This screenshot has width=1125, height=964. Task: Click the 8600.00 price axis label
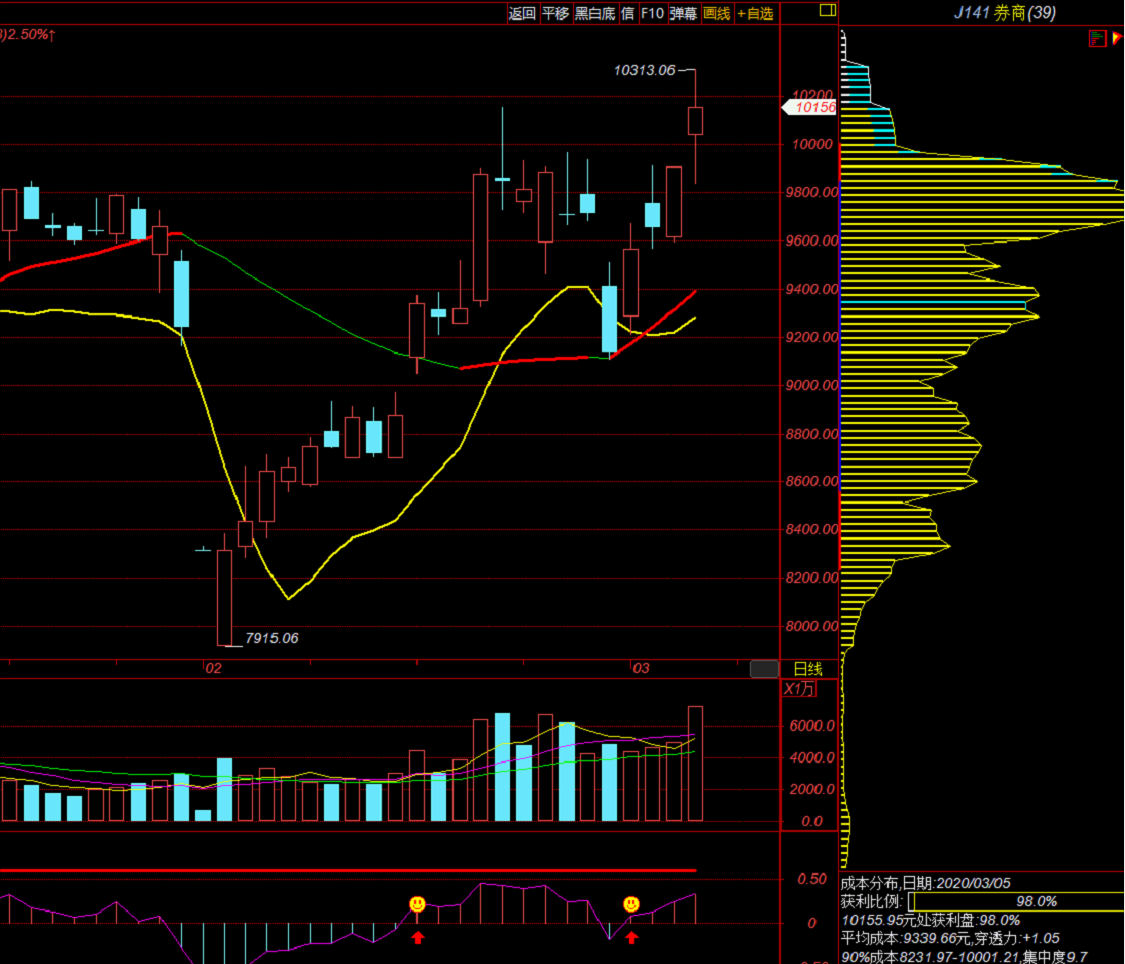(x=811, y=481)
